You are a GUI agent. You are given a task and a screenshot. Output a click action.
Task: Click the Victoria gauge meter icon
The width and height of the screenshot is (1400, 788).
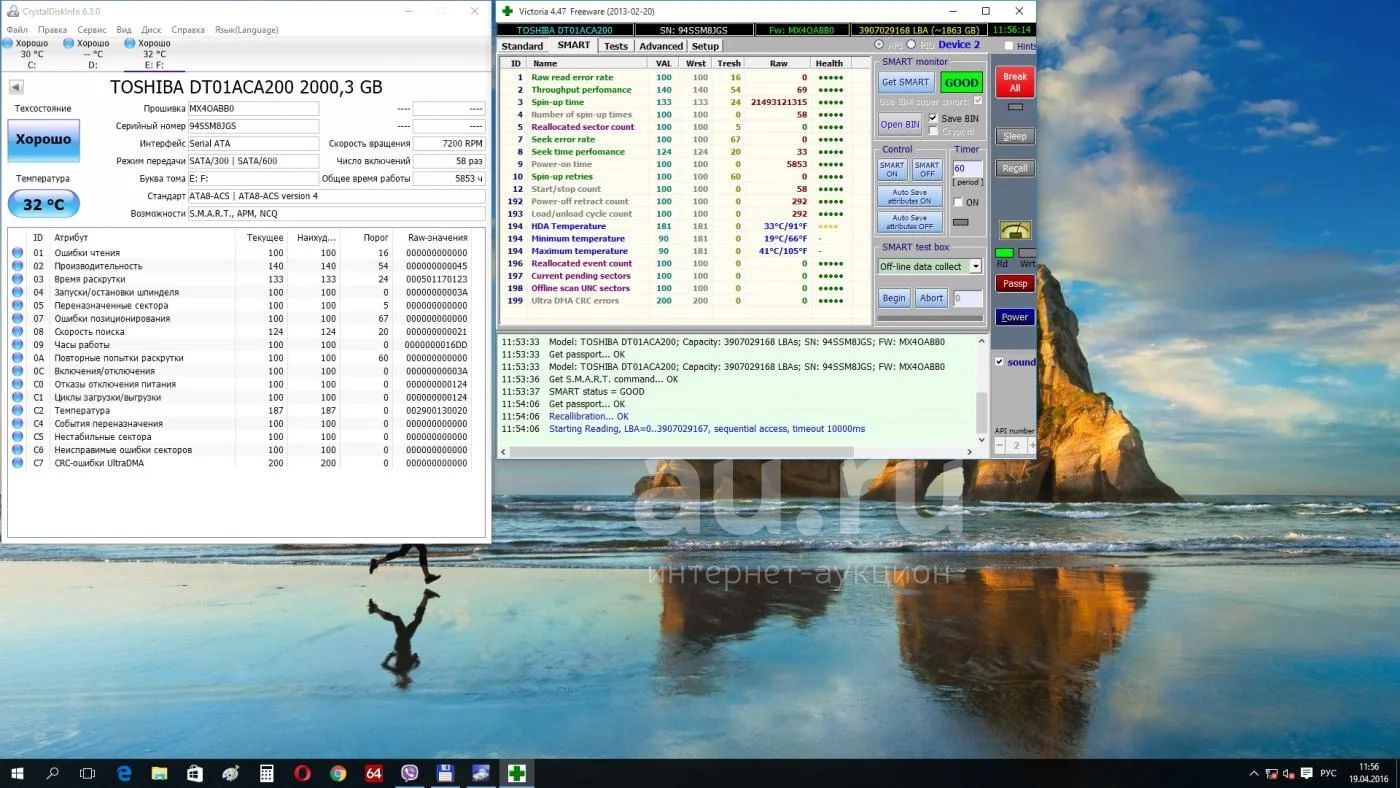click(1015, 231)
